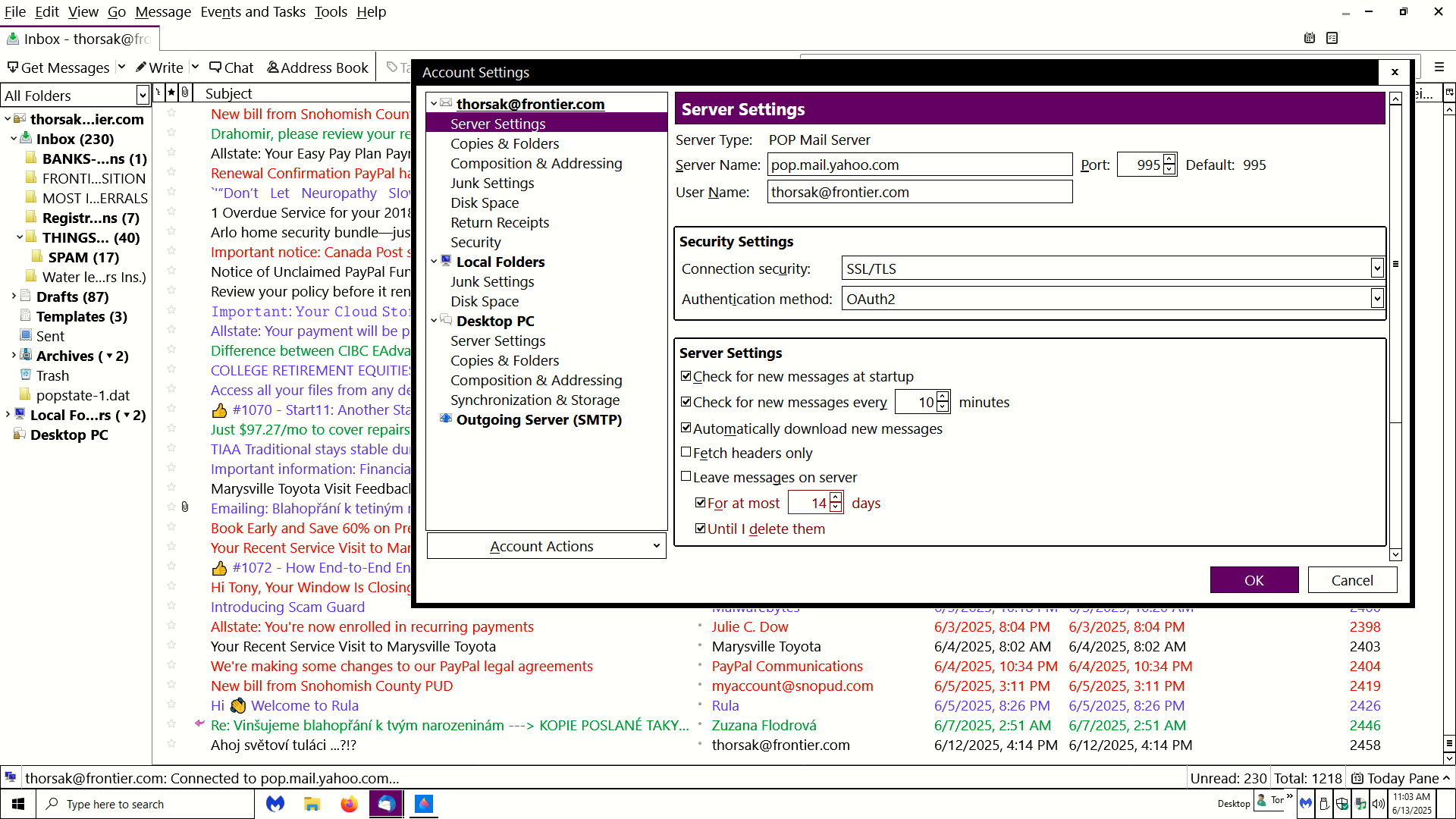Open Malwarebytes from the taskbar
The width and height of the screenshot is (1456, 819).
point(275,804)
